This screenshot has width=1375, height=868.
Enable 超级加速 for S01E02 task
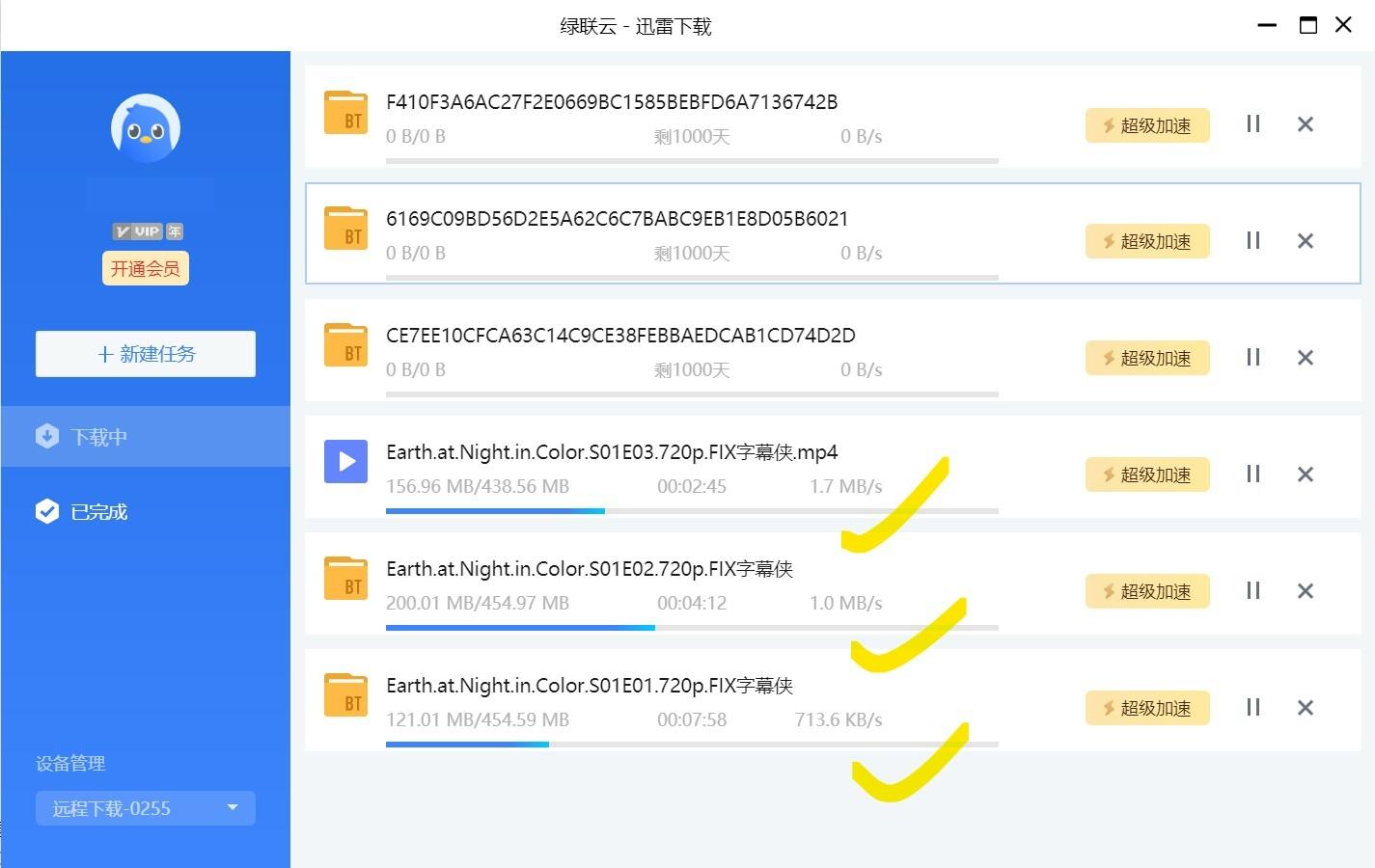(x=1147, y=591)
